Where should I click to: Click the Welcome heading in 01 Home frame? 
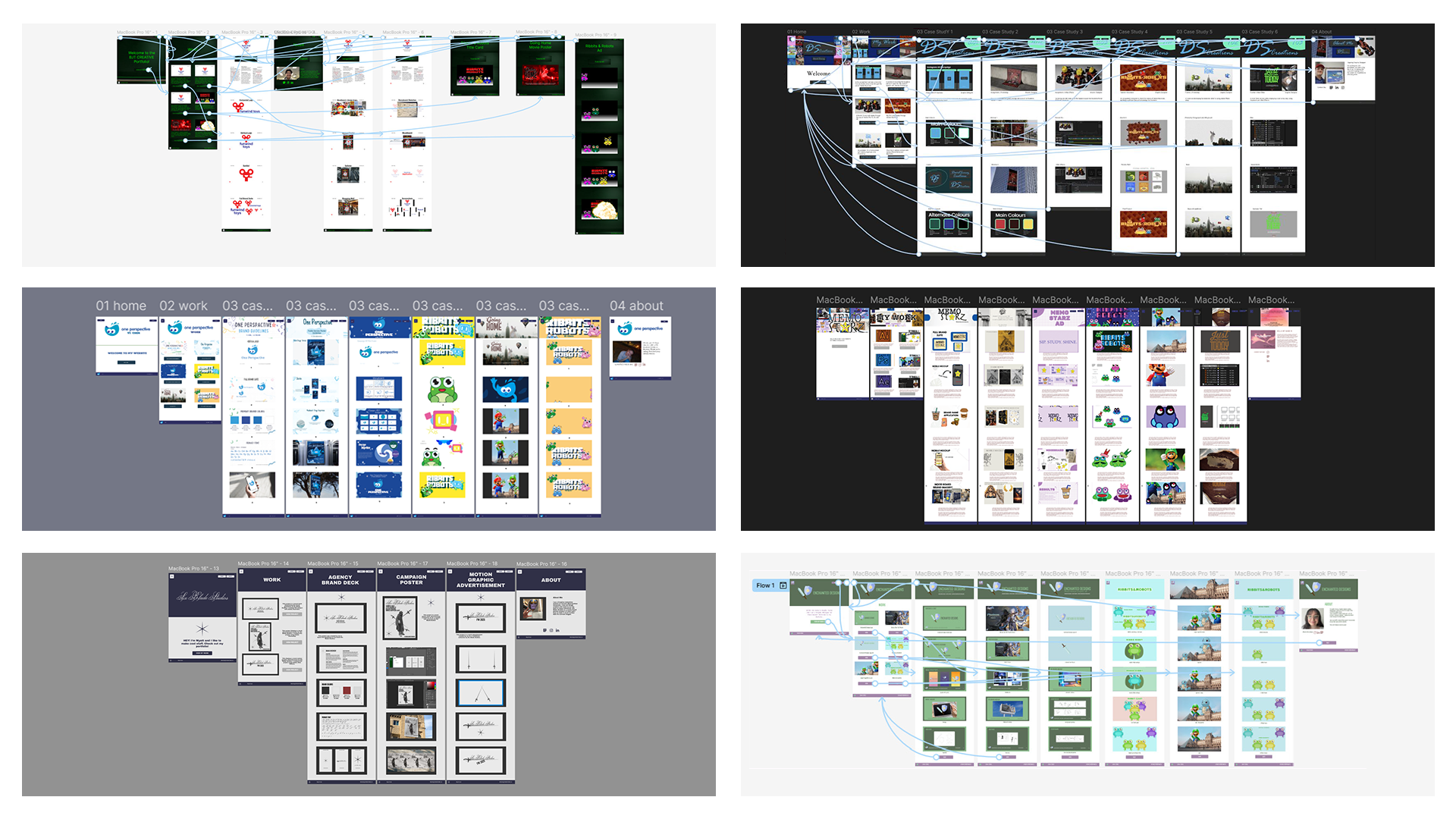click(818, 74)
